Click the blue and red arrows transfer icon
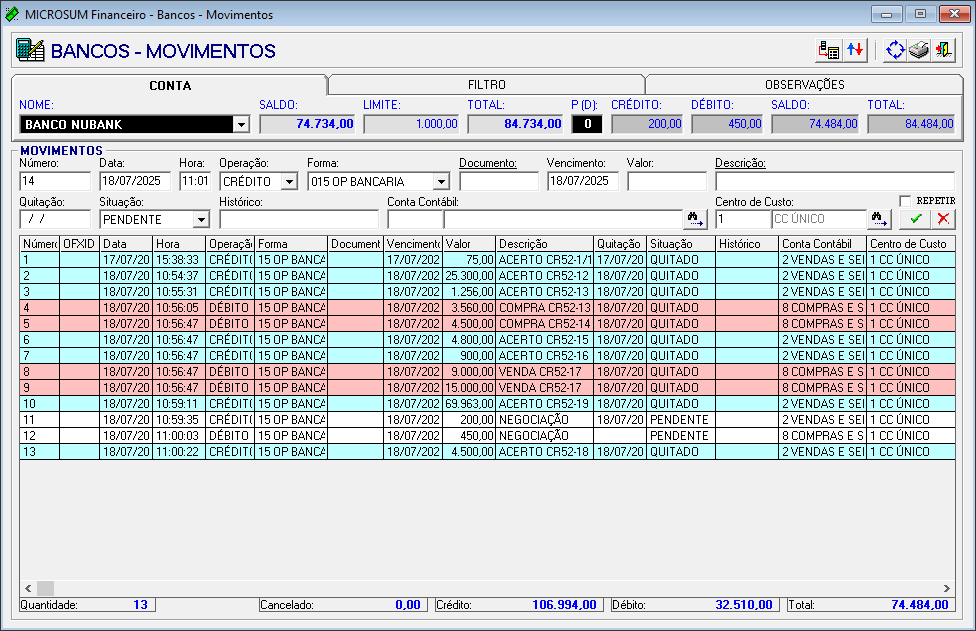The height and width of the screenshot is (631, 976). pyautogui.click(x=854, y=50)
